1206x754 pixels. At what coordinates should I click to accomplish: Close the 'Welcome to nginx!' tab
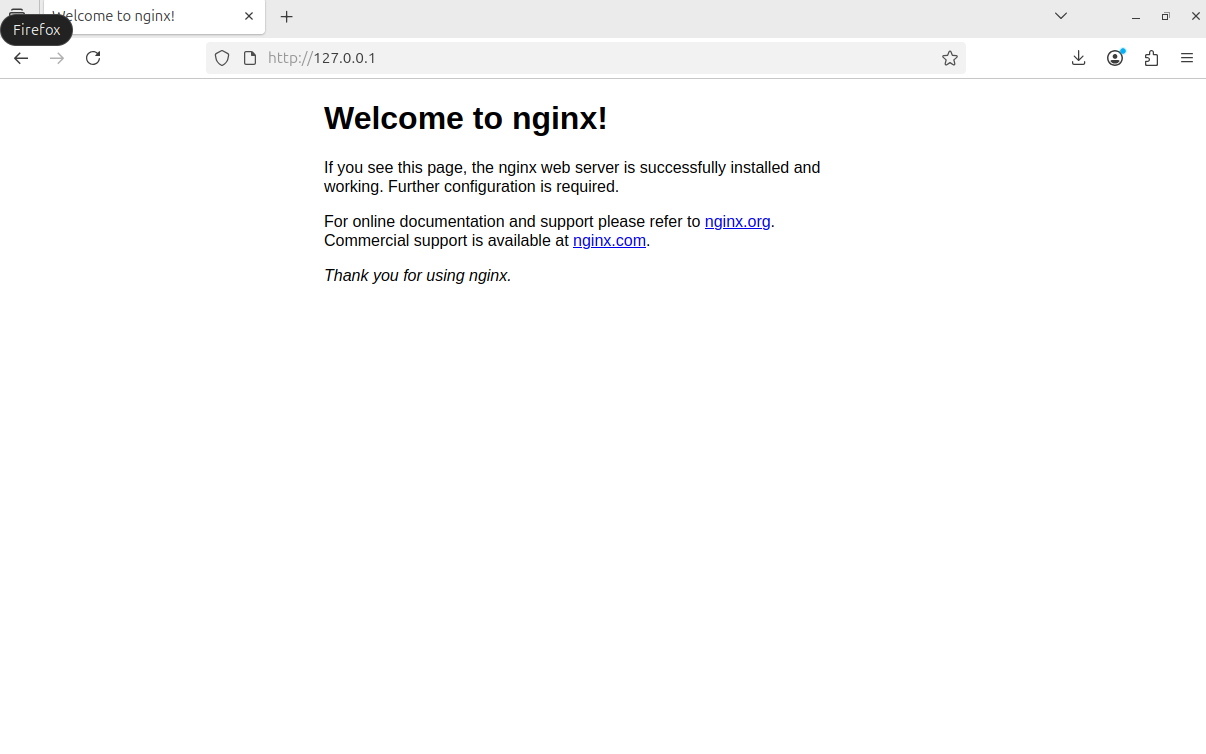249,16
